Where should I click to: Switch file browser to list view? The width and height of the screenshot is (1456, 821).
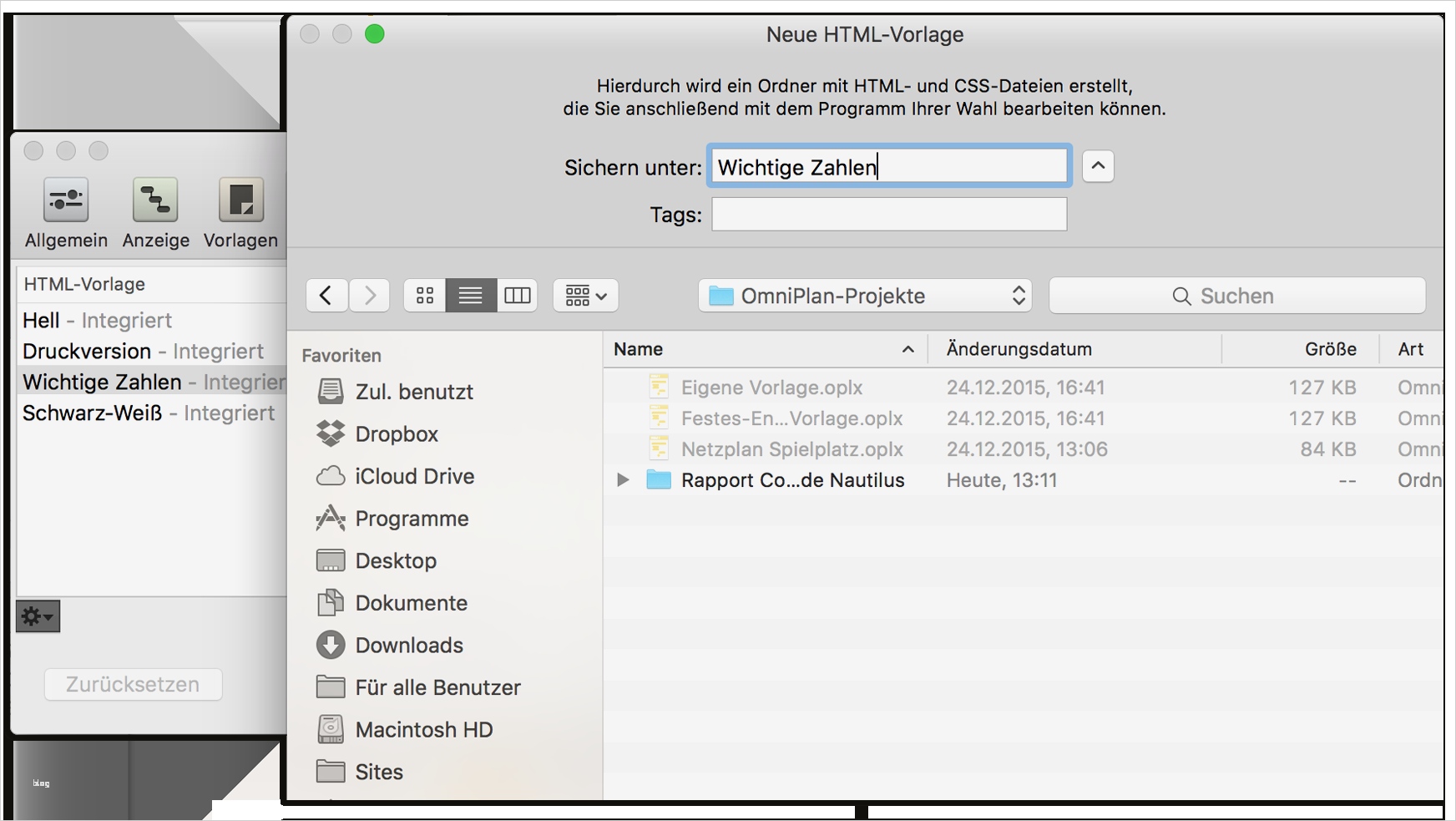pos(471,296)
